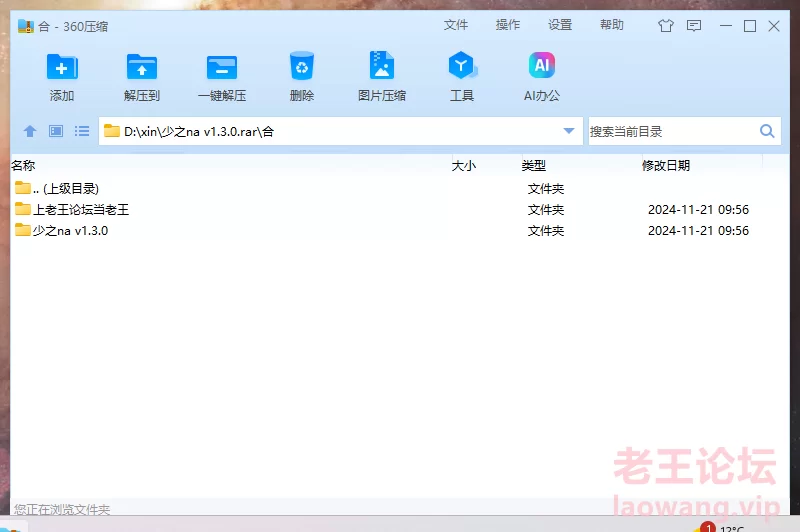Click the taskbar notification badge icon
The width and height of the screenshot is (800, 532).
[707, 527]
